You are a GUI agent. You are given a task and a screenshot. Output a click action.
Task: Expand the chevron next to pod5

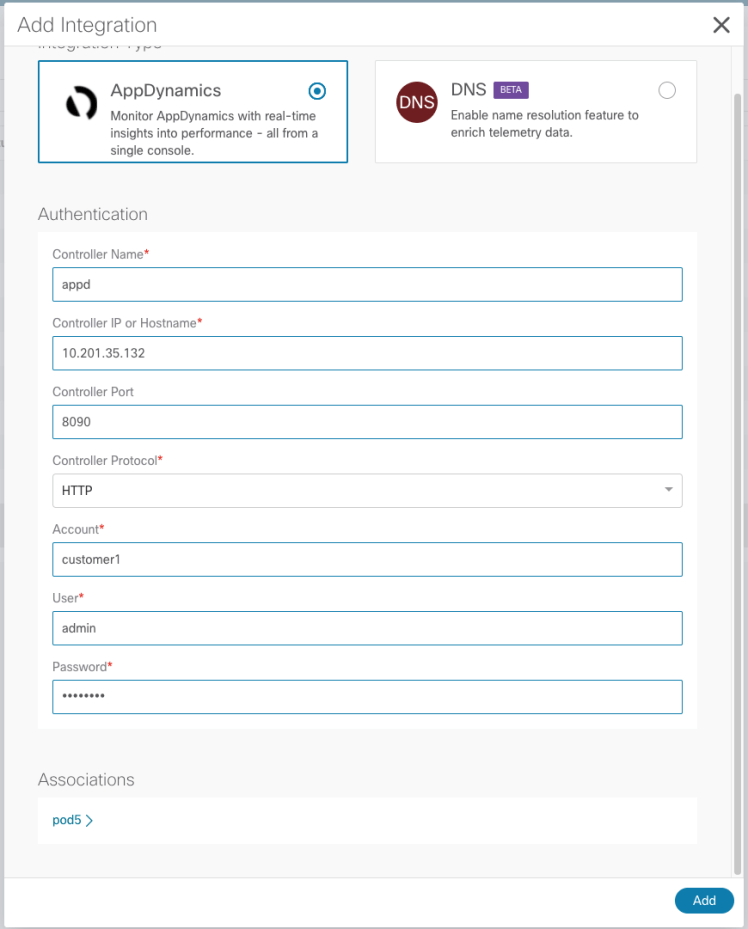point(89,821)
